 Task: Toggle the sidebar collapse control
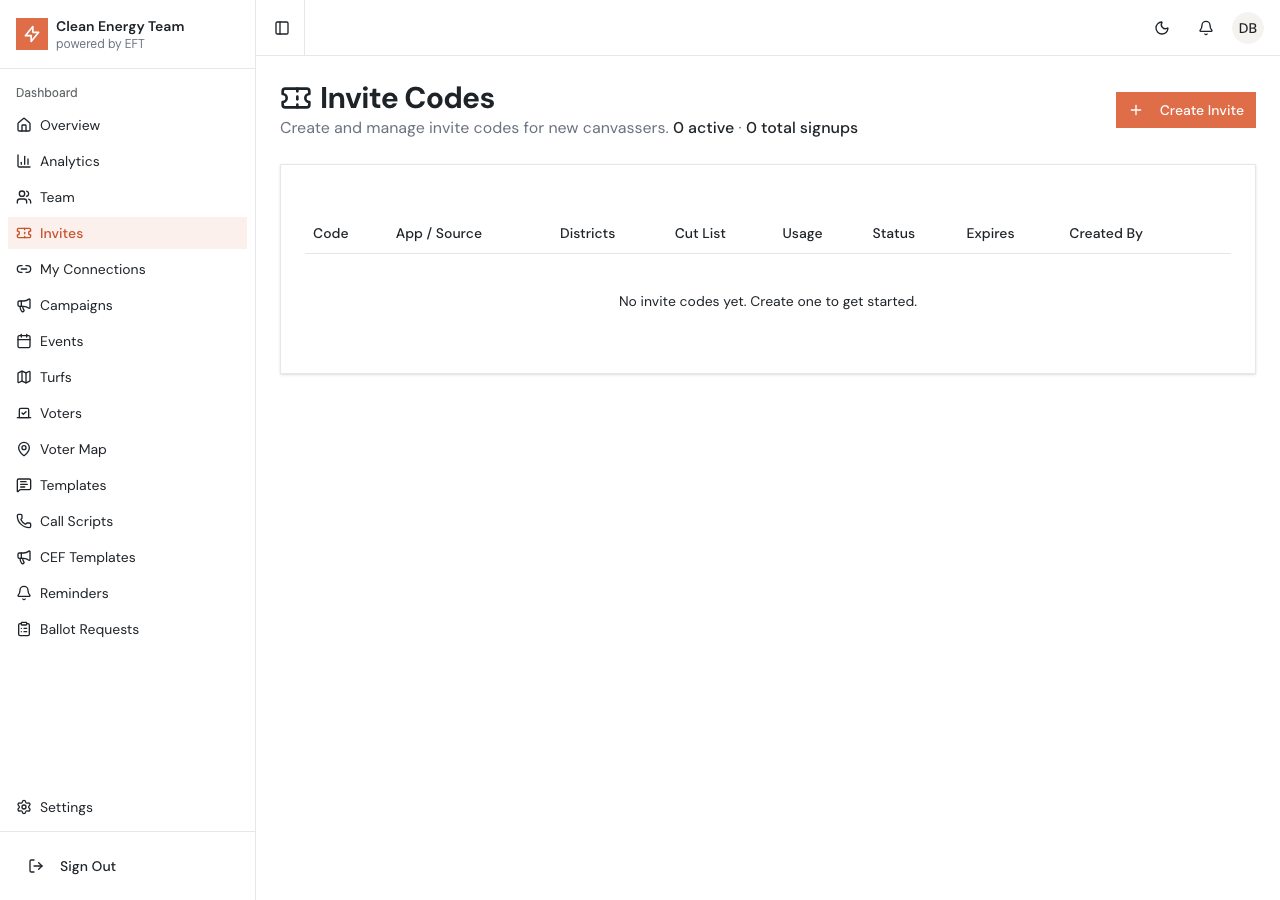(x=281, y=28)
